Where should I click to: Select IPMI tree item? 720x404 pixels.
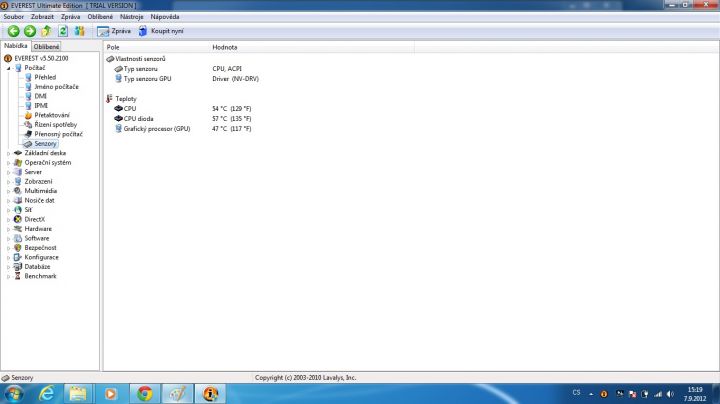click(x=41, y=106)
